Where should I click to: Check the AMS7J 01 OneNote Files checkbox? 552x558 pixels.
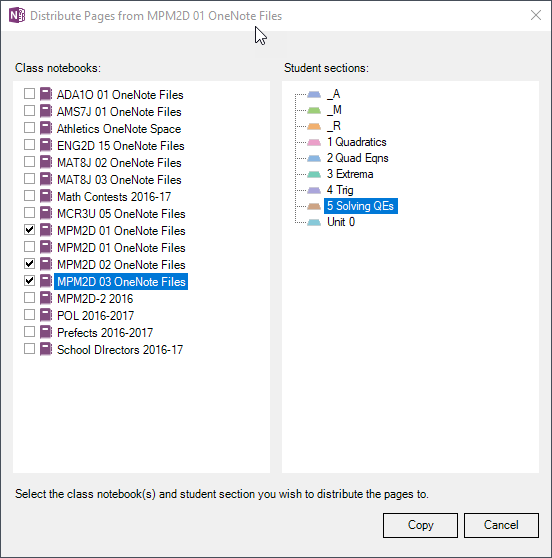[30, 111]
